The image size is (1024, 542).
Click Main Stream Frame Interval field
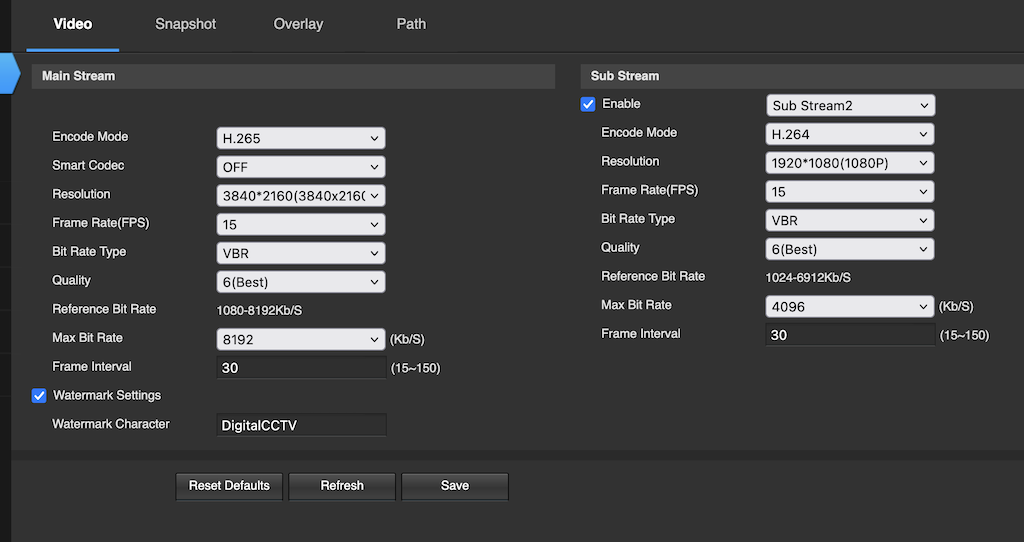[x=301, y=368]
